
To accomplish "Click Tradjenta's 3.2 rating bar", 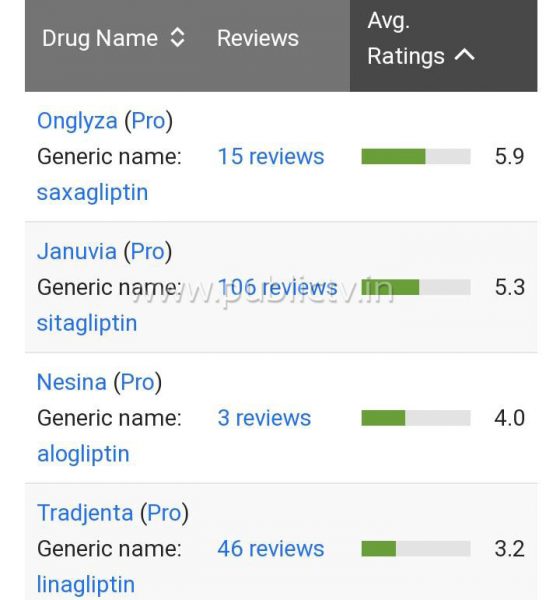I will 416,549.
